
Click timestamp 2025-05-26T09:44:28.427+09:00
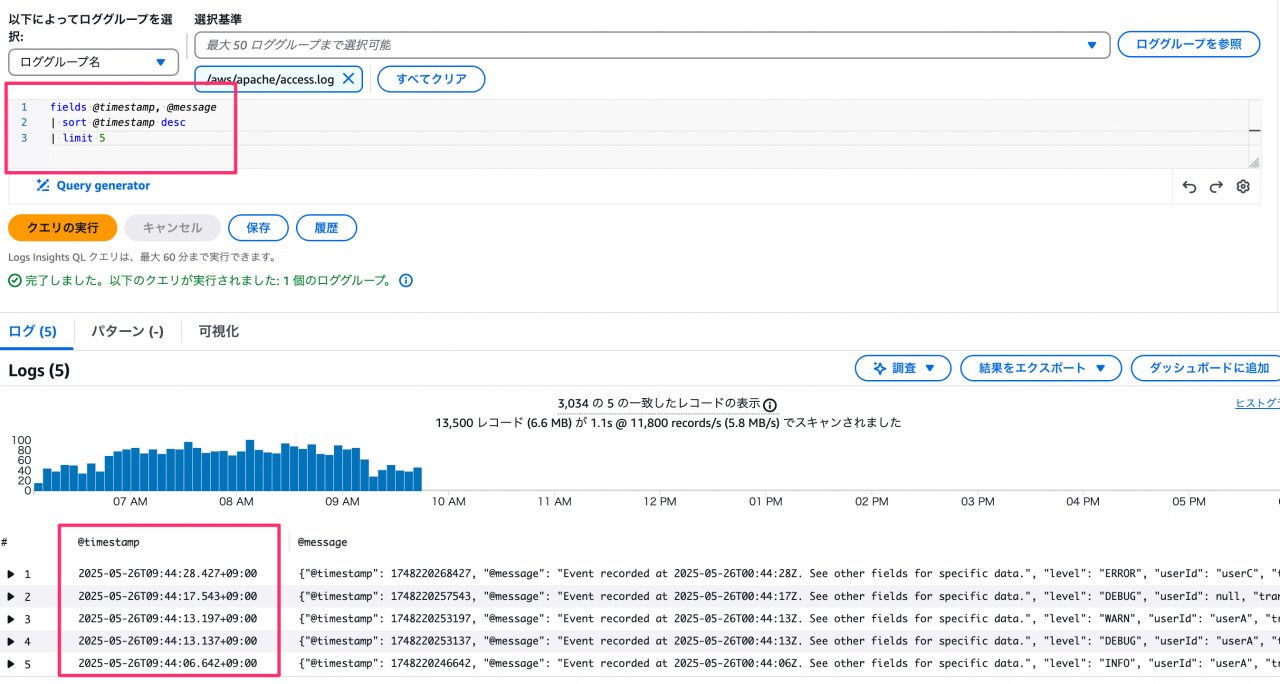click(168, 574)
